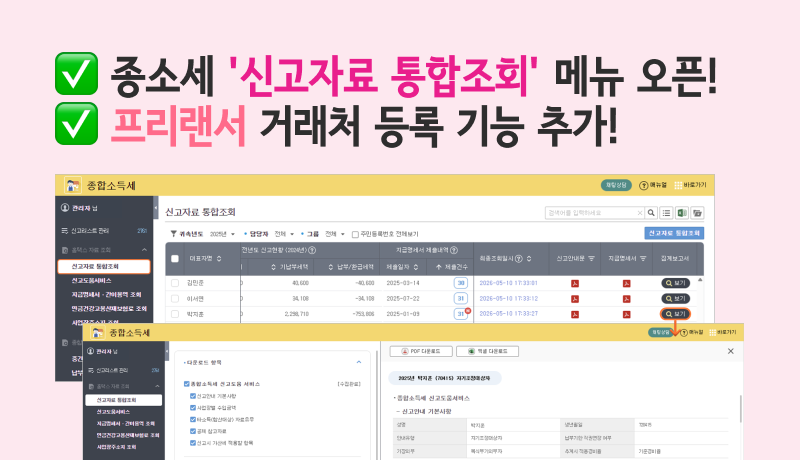This screenshot has height=460, width=800.
Task: Clear the search field with the X icon
Action: pyautogui.click(x=640, y=213)
